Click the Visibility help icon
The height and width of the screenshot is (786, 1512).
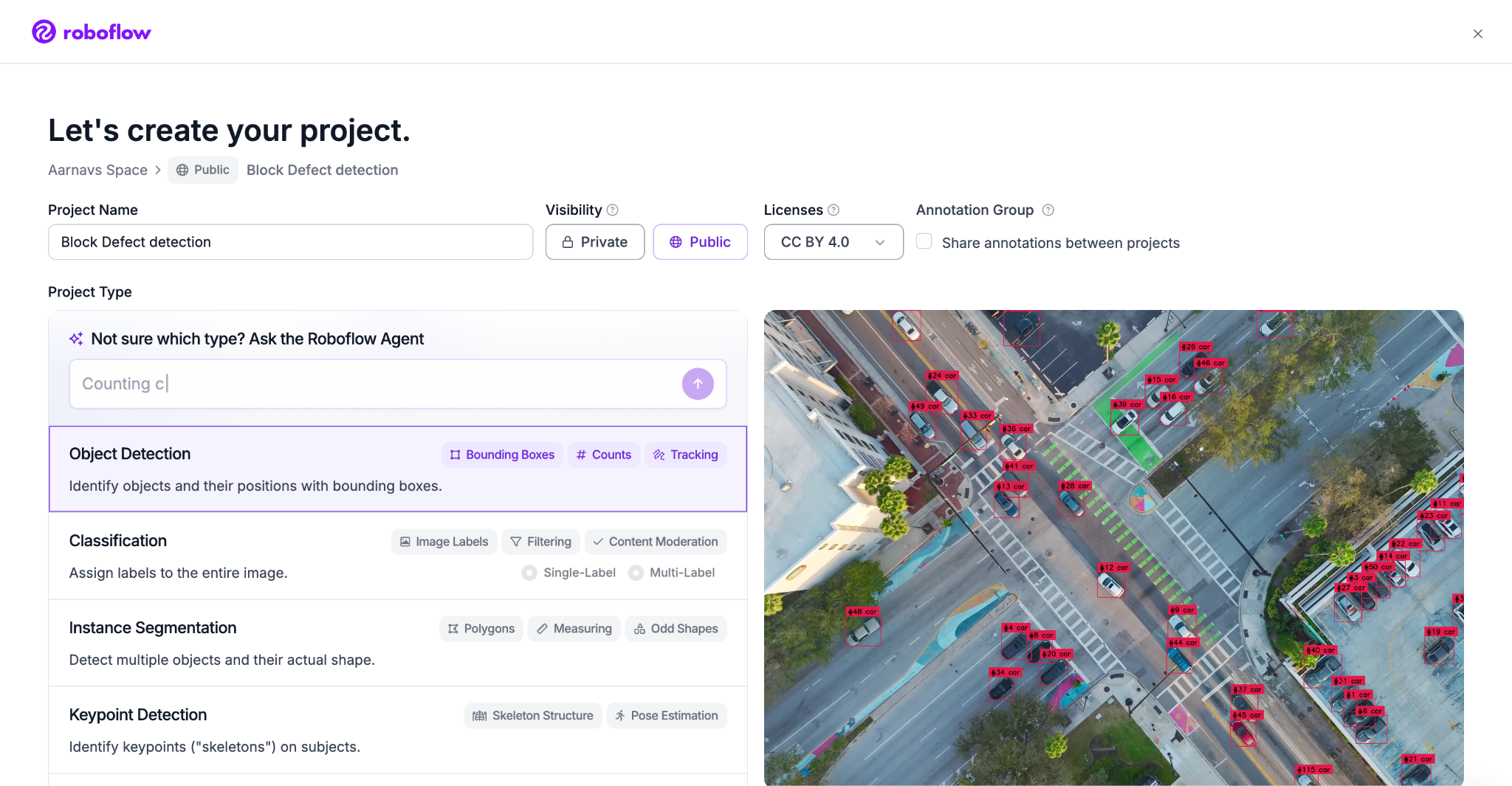[x=612, y=210]
